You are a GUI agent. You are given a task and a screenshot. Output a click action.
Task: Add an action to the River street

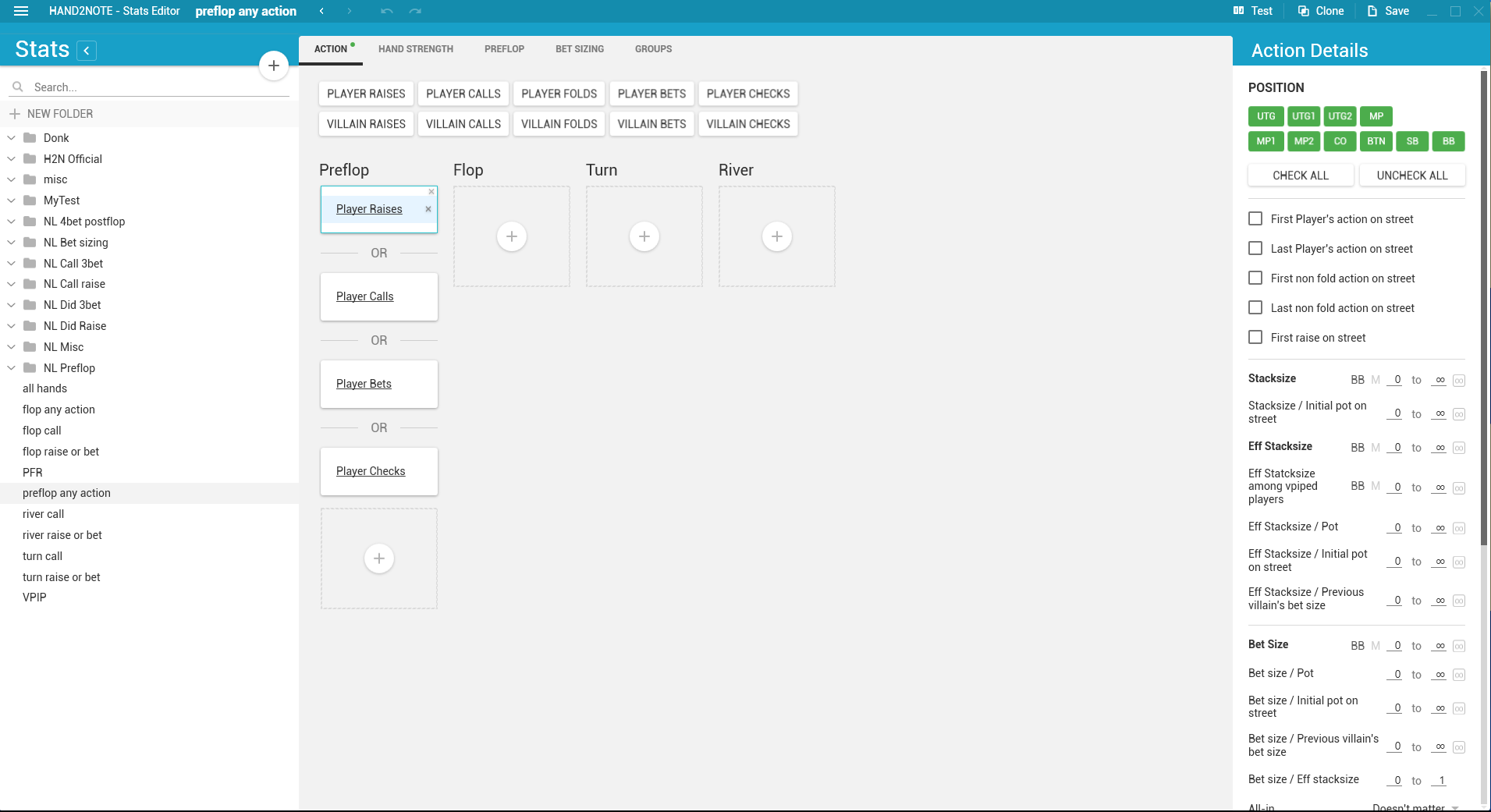tap(777, 236)
